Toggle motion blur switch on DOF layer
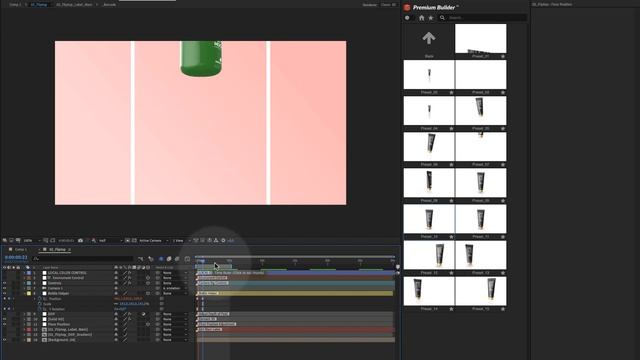This screenshot has width=640, height=360. click(x=139, y=314)
